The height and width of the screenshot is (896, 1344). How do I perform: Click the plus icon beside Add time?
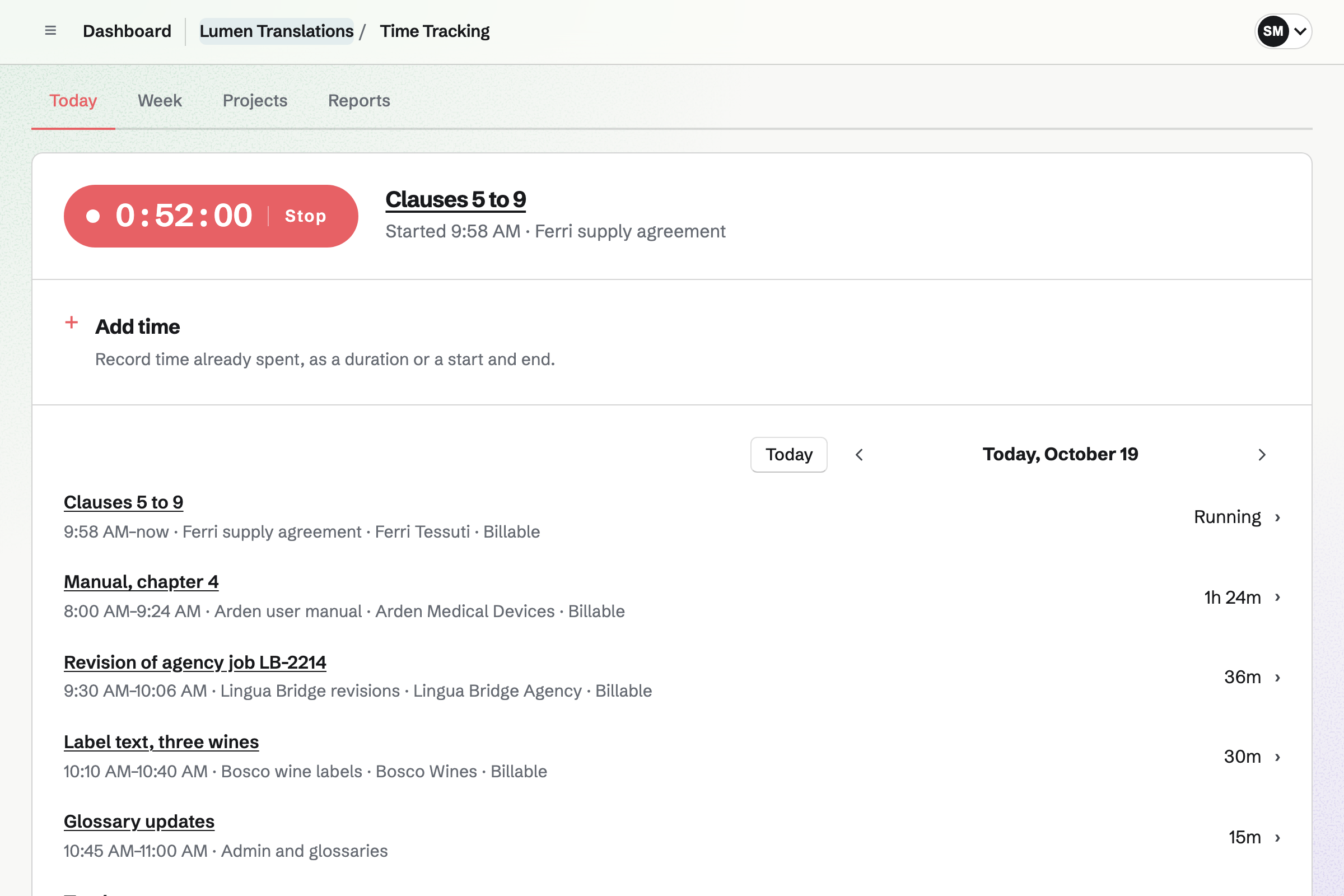72,323
